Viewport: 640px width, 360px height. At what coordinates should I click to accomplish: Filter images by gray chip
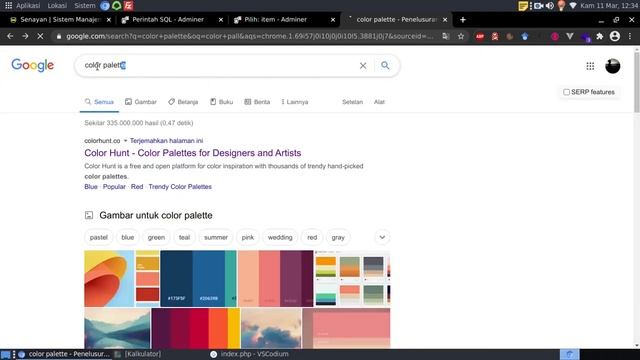point(338,237)
